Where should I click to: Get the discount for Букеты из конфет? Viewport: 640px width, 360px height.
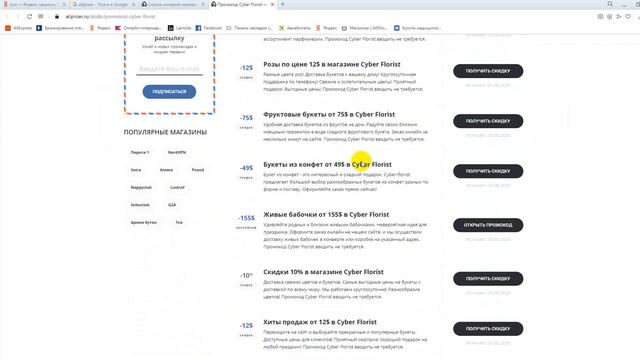point(488,171)
